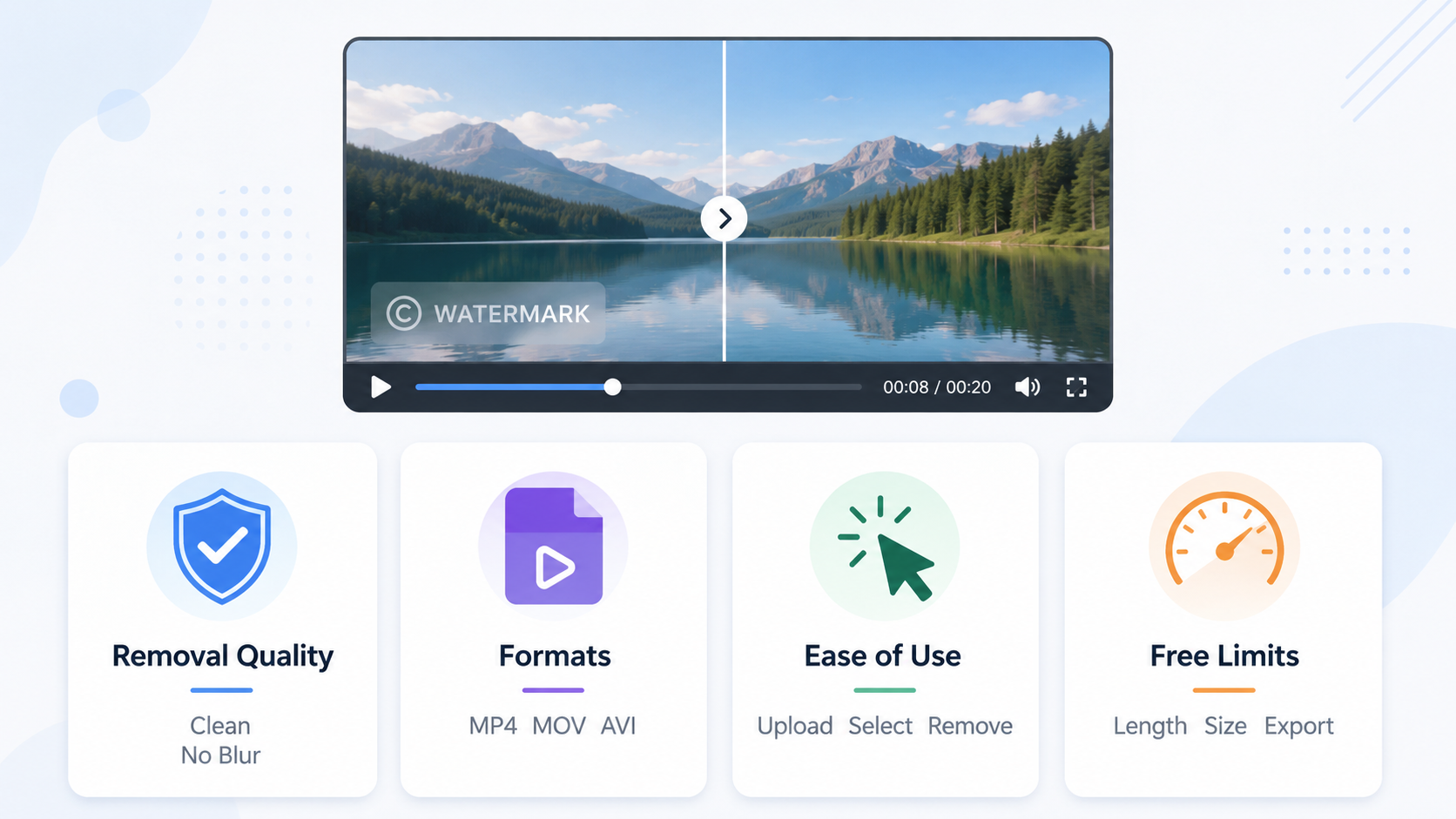Click the play button in video player
Screen dimensions: 1456x819
[x=381, y=387]
